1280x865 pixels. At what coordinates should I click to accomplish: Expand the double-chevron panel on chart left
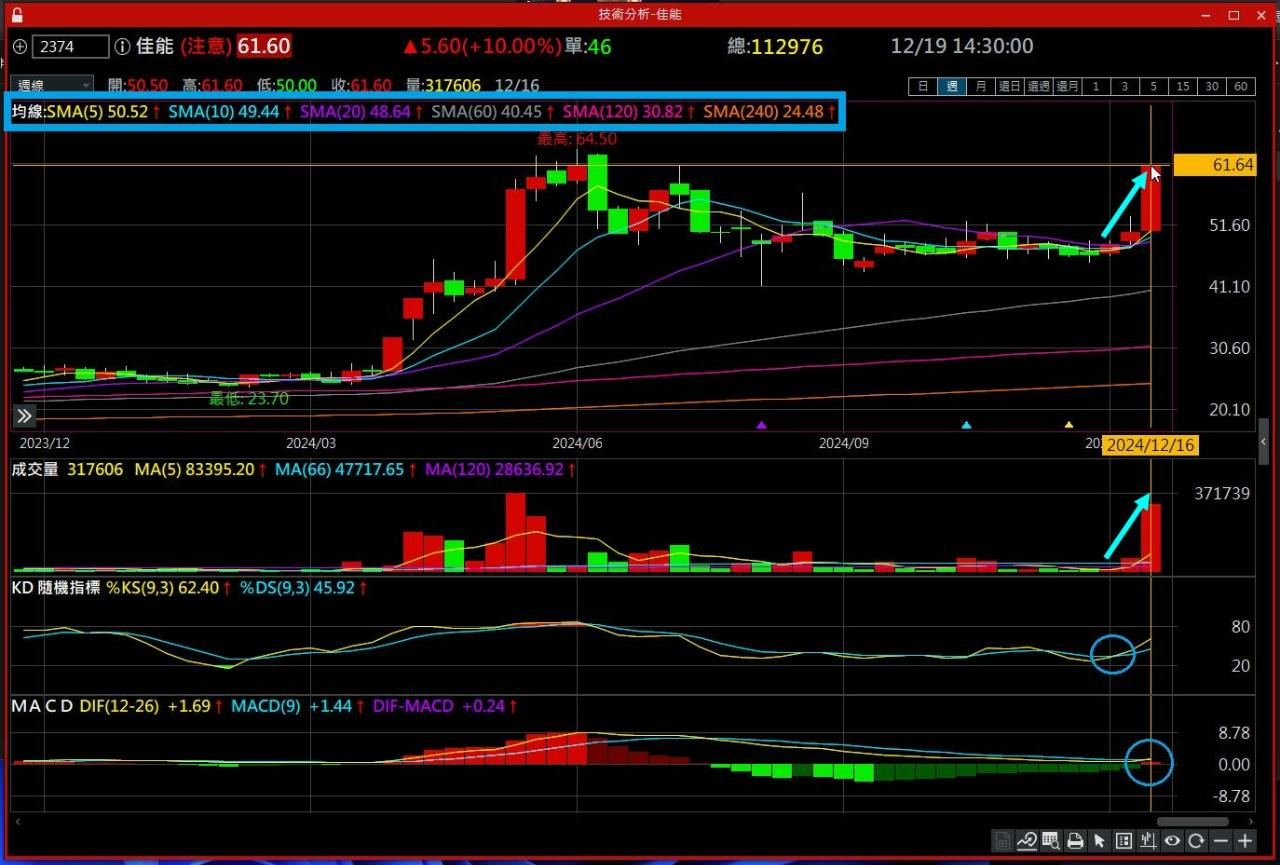pos(24,416)
